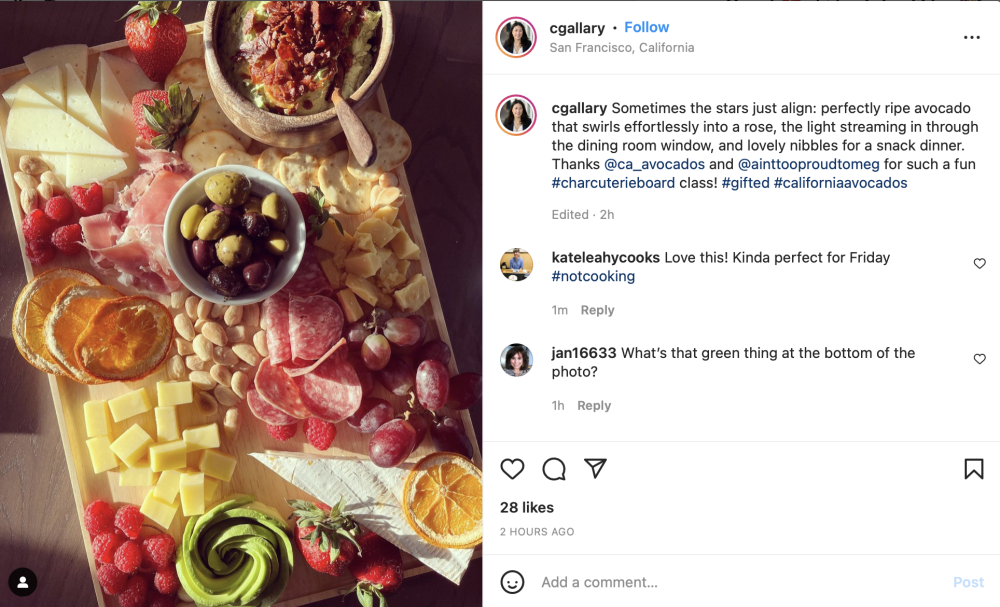Reply to jan16633's comment
Image resolution: width=1000 pixels, height=607 pixels.
(594, 405)
